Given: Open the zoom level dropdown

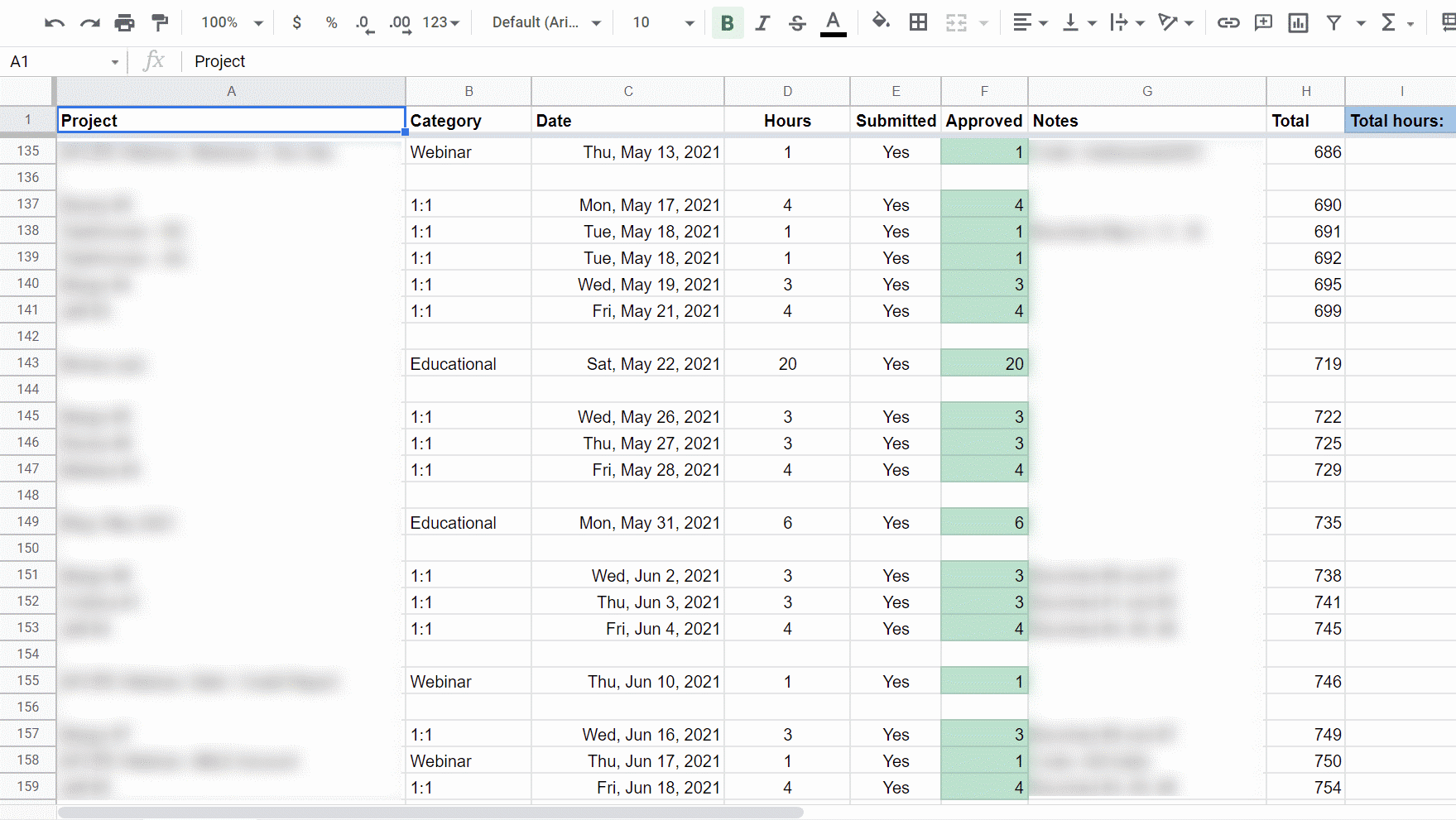Looking at the screenshot, I should click(229, 22).
